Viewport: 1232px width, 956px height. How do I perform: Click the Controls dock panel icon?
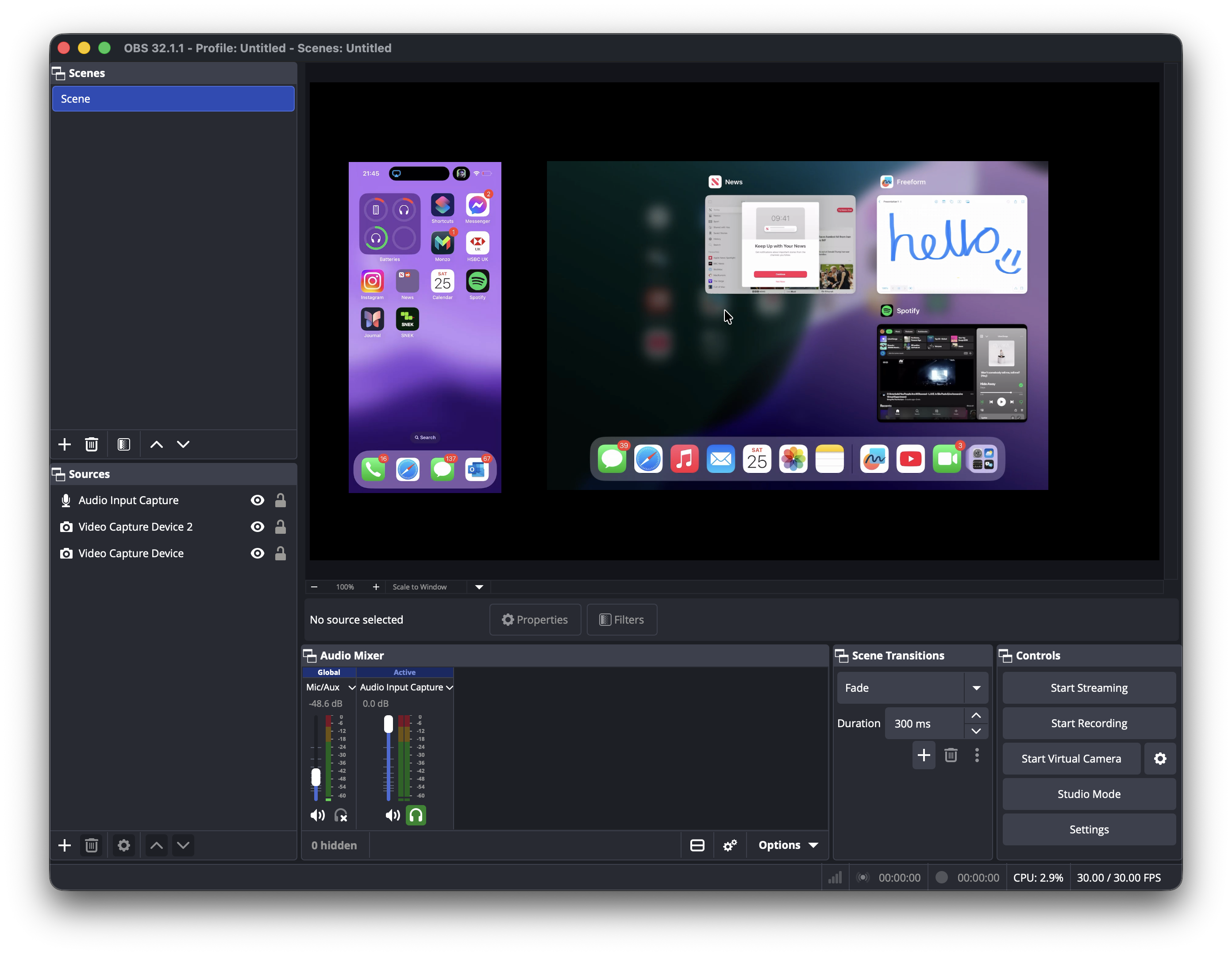point(1005,655)
